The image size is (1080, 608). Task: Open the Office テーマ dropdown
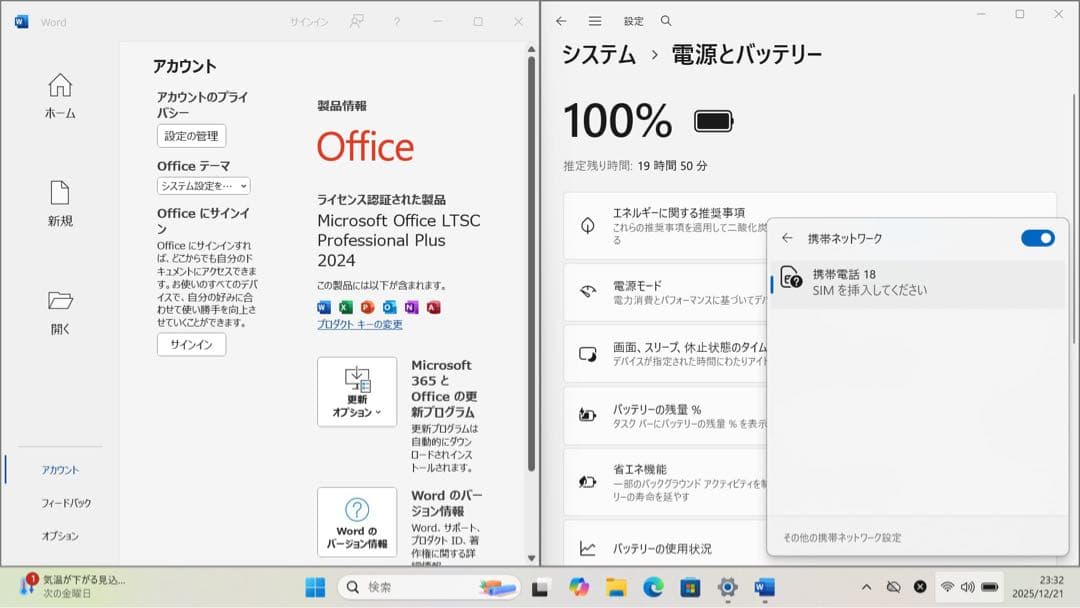(202, 185)
